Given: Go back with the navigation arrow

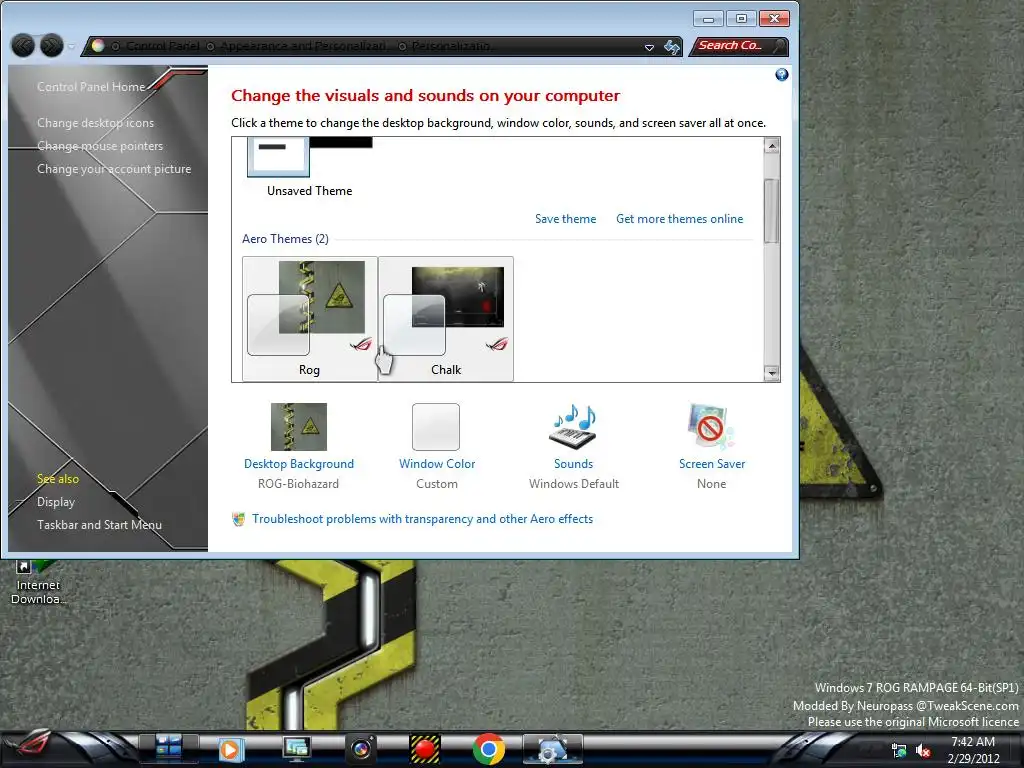Looking at the screenshot, I should pos(24,46).
